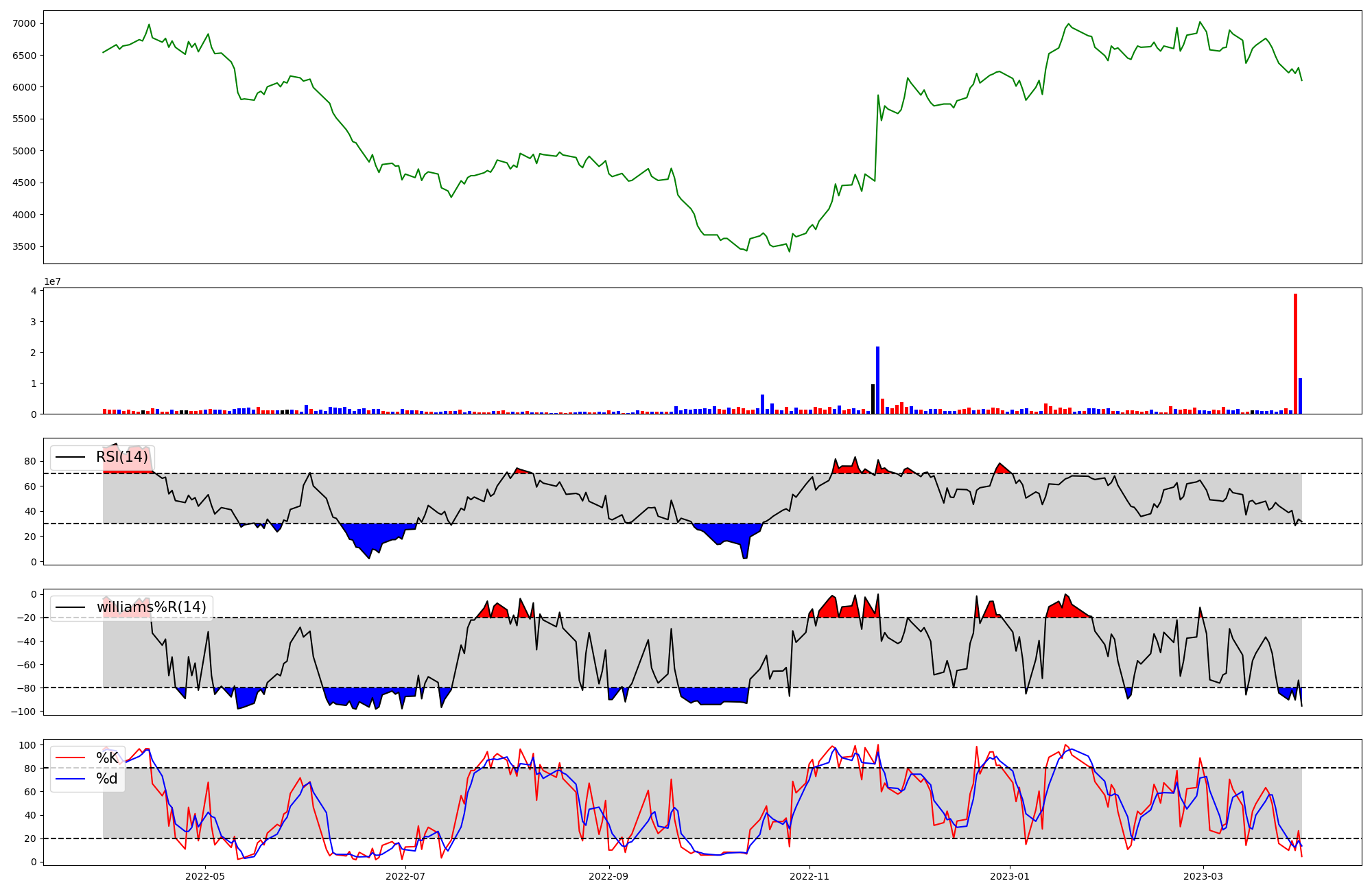Click the 2022-09 date axis label

pyautogui.click(x=608, y=876)
